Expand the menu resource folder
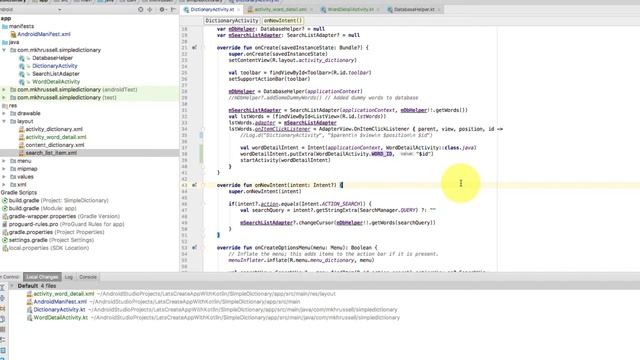The width and height of the screenshot is (640, 360). (4, 161)
